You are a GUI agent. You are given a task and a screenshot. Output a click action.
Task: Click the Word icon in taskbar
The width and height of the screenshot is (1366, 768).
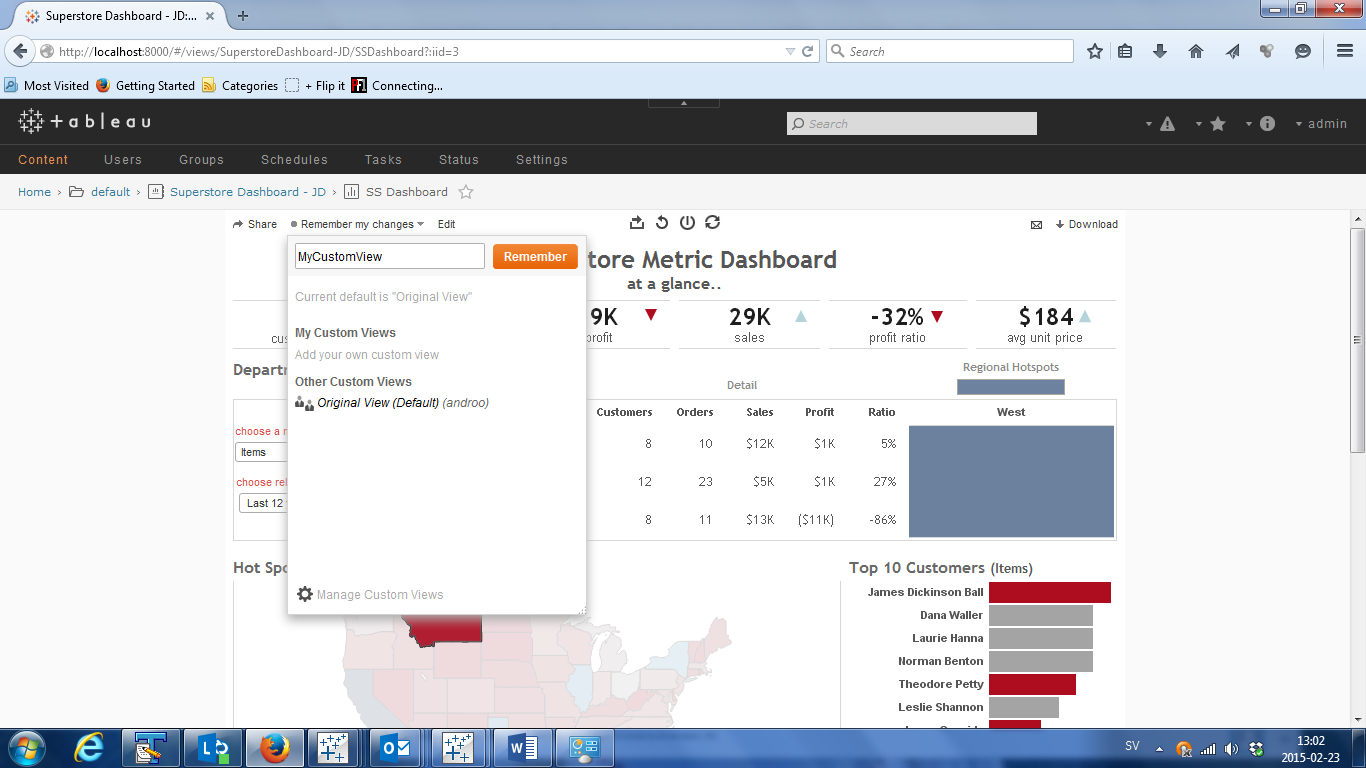point(523,747)
